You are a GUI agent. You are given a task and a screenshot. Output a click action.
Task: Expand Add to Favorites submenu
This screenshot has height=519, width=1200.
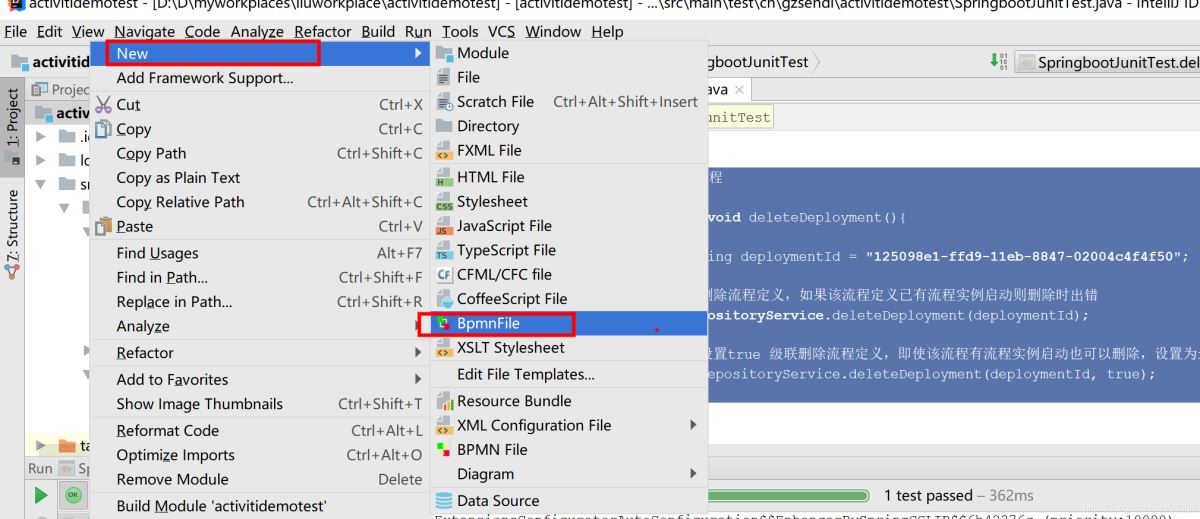(x=260, y=380)
